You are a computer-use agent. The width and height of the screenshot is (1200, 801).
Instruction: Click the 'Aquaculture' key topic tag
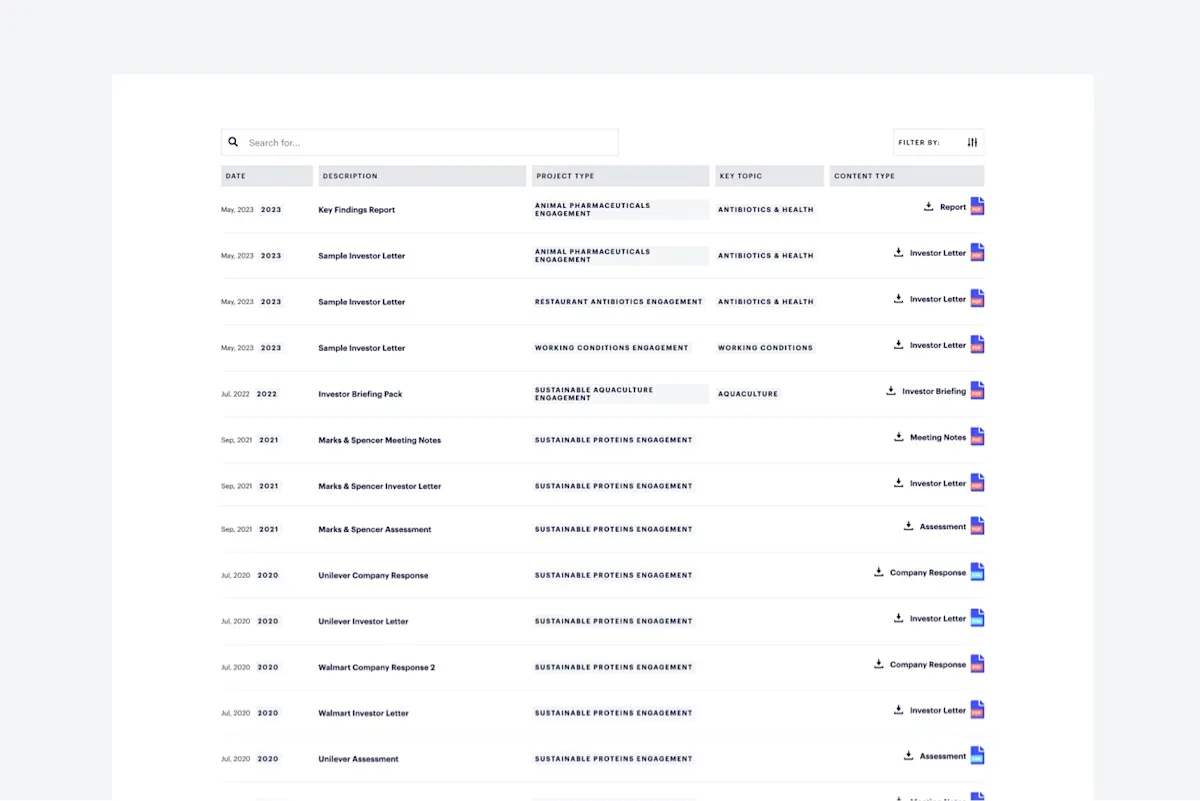(x=748, y=394)
